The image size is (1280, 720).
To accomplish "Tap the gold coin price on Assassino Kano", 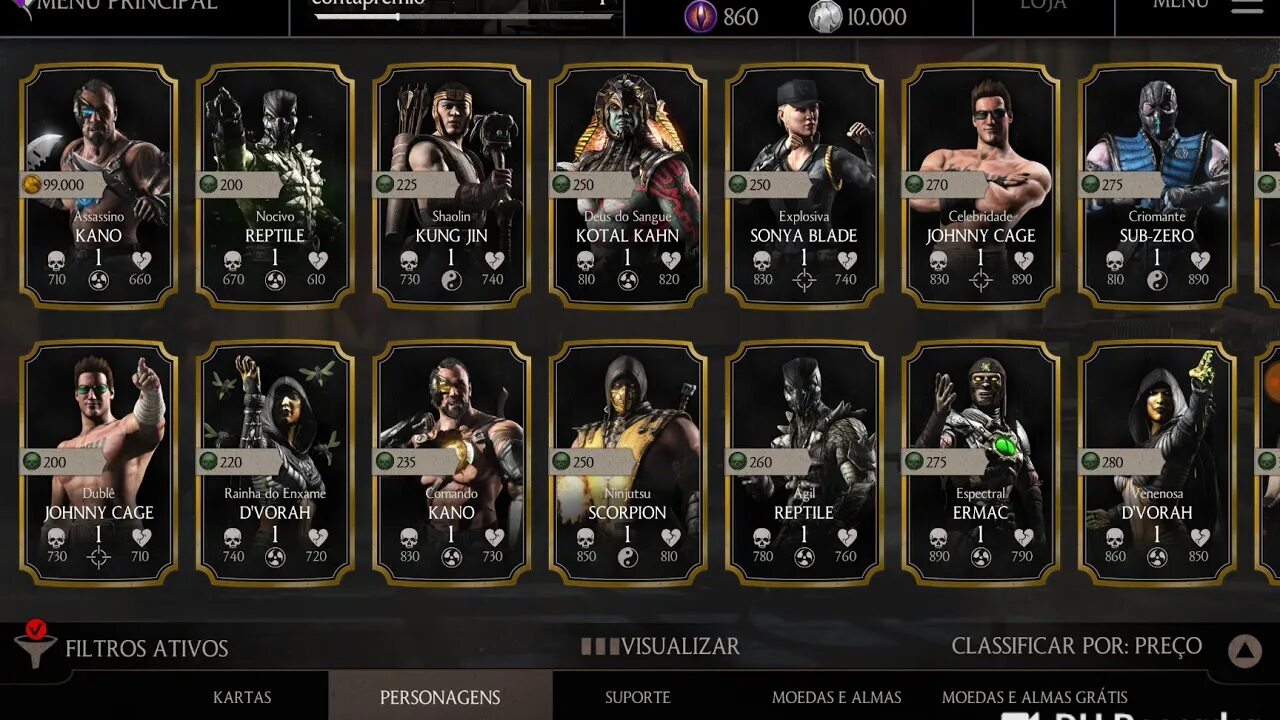I will (x=61, y=185).
